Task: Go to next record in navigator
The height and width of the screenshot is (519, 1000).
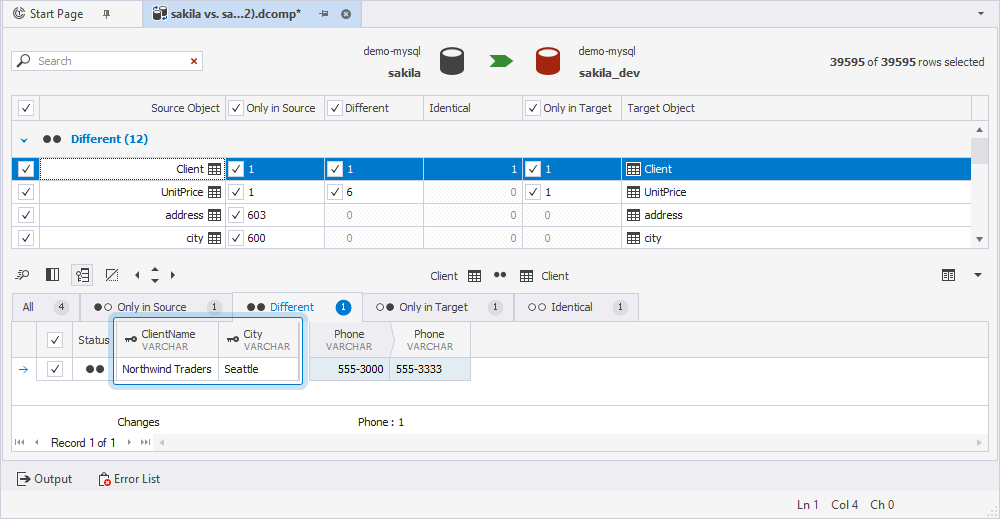Action: click(129, 442)
